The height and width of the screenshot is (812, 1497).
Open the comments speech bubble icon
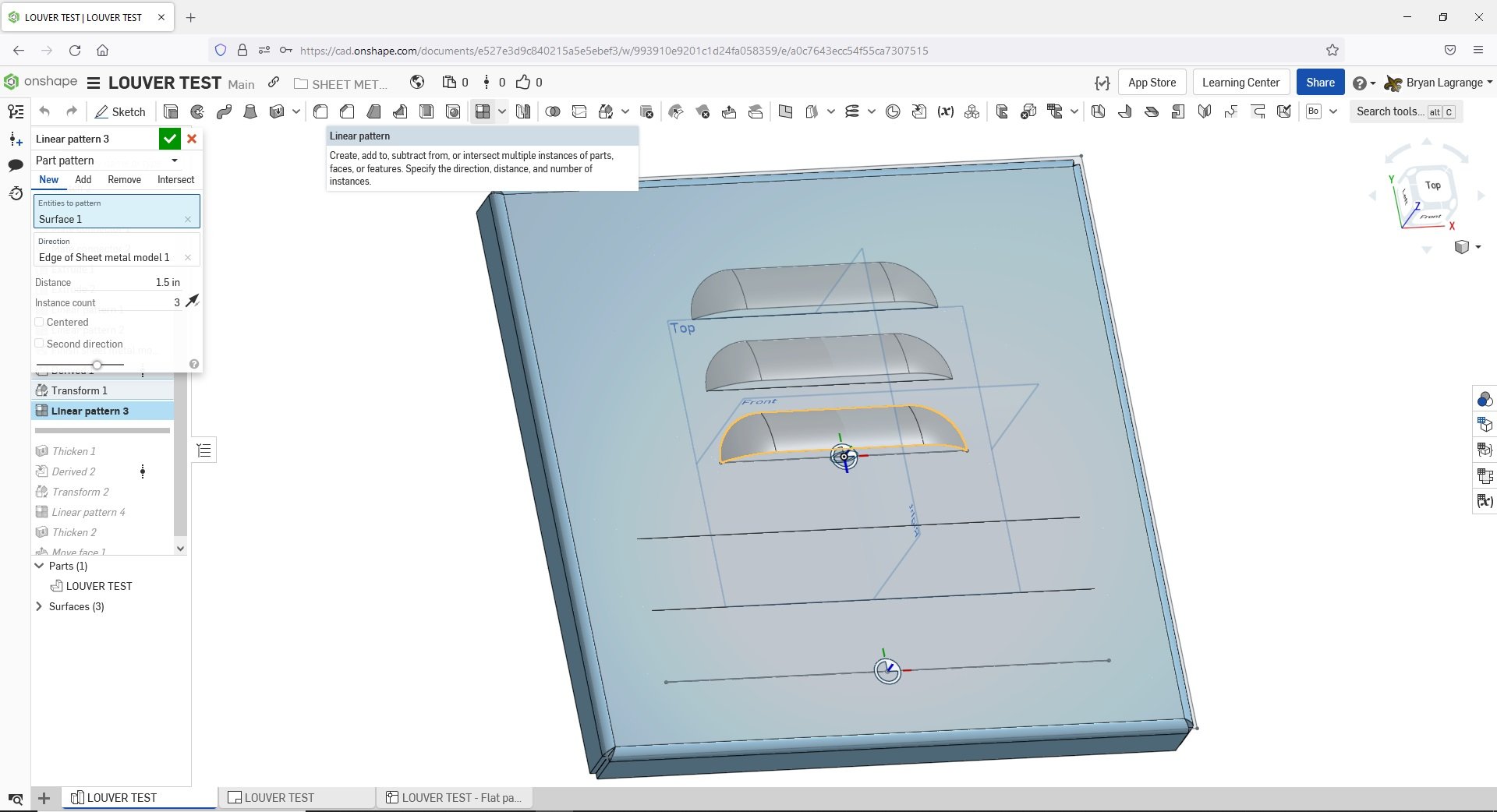point(16,165)
